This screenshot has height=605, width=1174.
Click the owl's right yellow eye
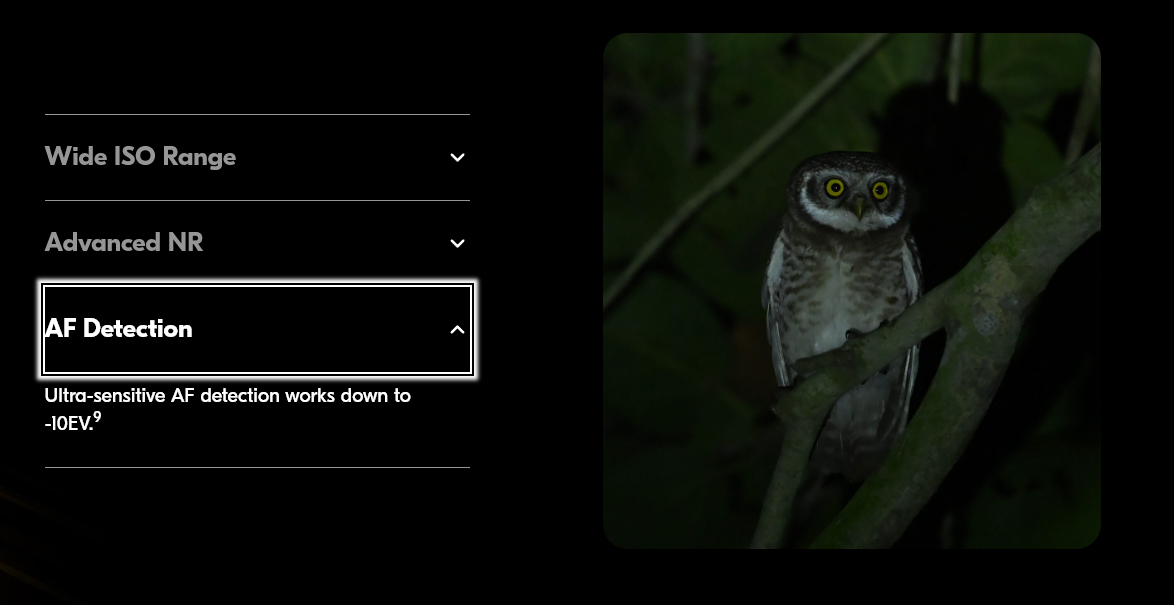pos(880,190)
